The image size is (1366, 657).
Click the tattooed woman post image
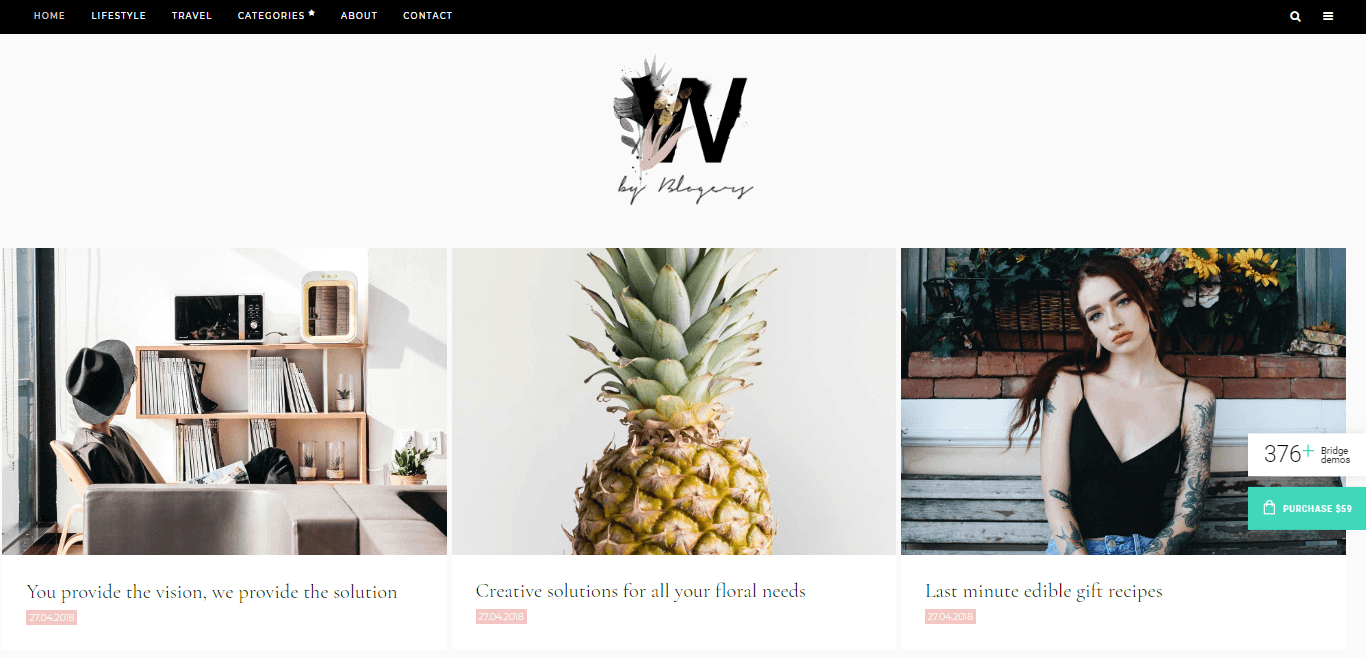(x=1123, y=401)
